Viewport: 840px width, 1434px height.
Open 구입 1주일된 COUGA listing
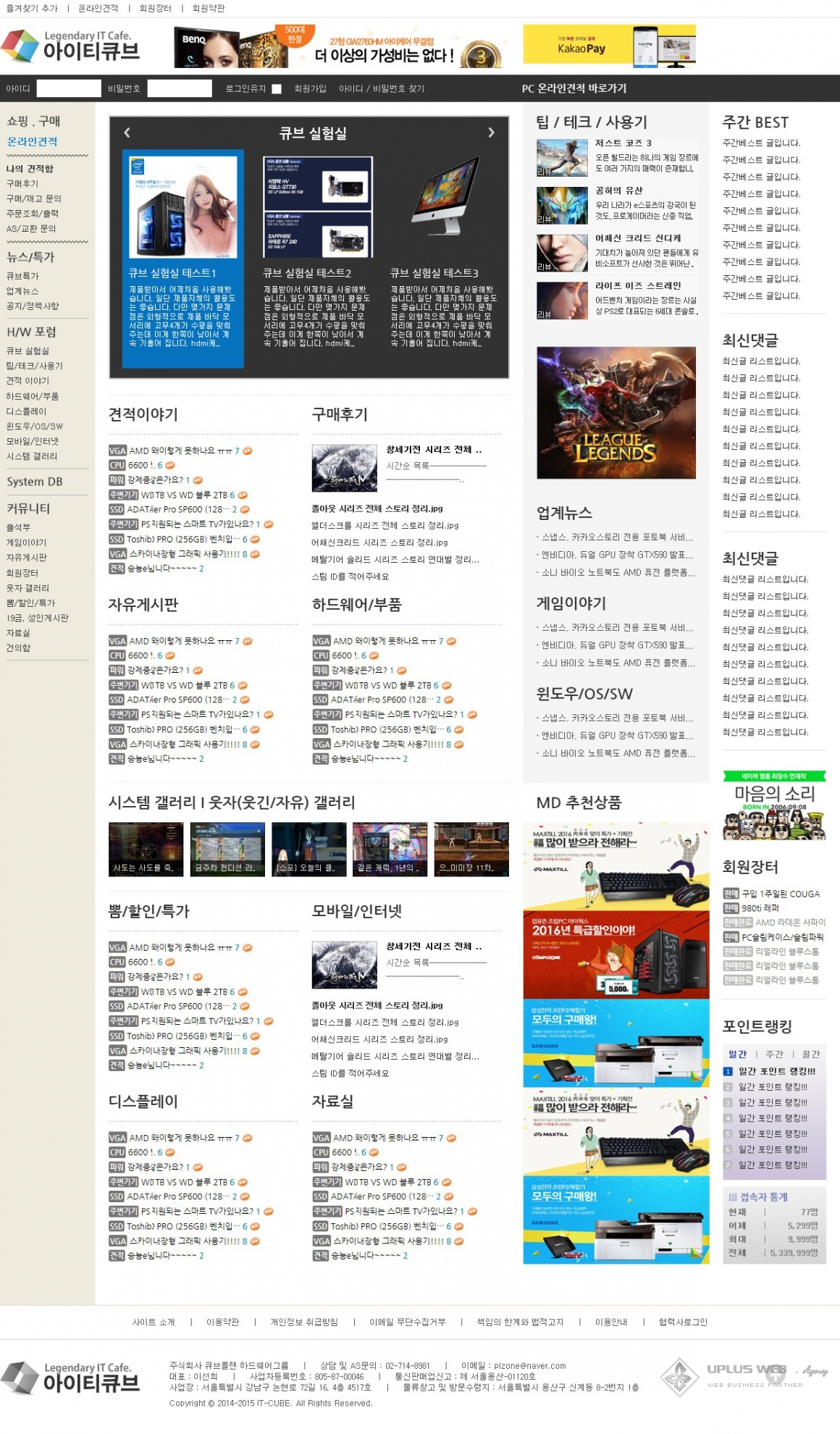(x=781, y=894)
